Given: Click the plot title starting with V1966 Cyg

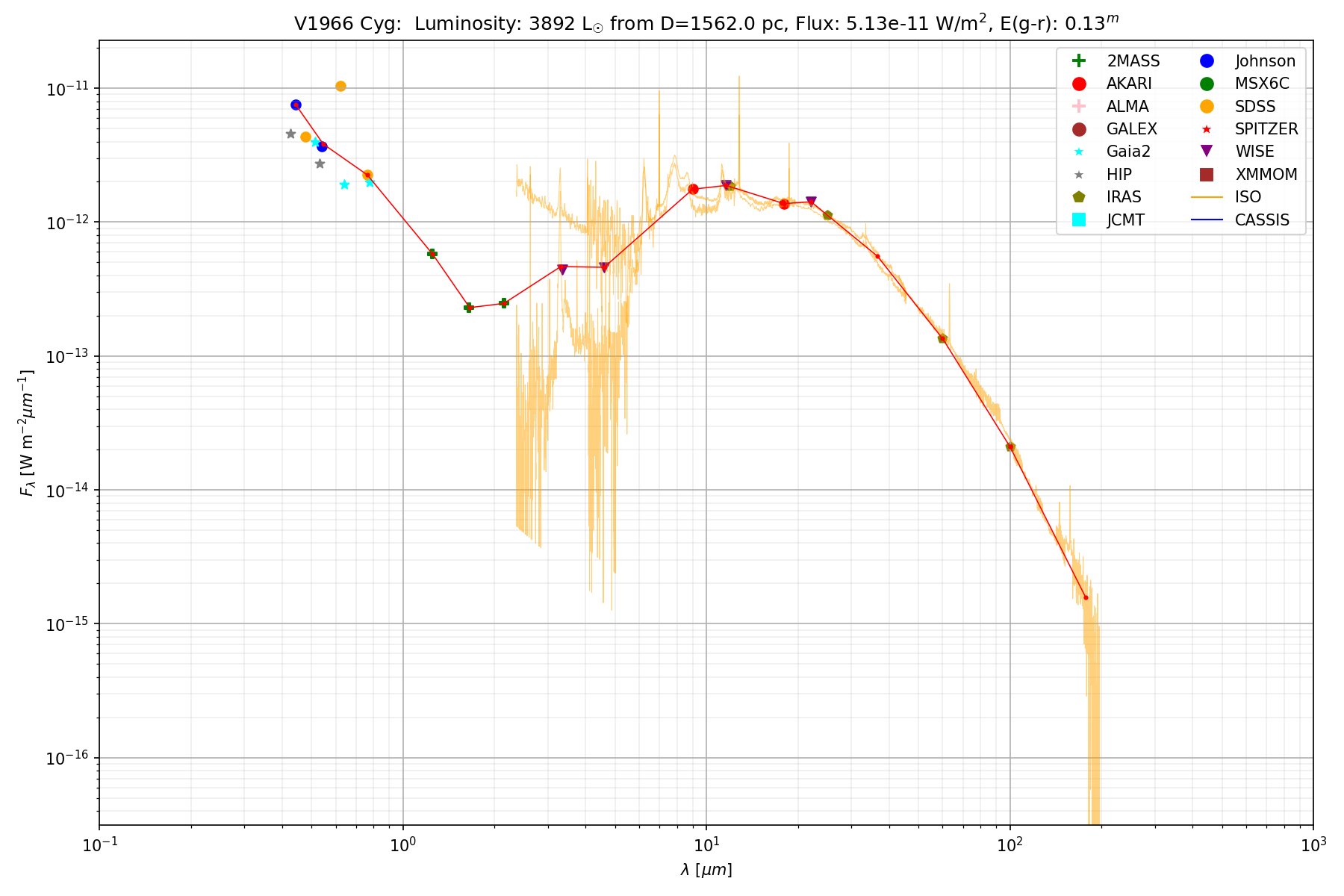Looking at the screenshot, I should [x=706, y=24].
